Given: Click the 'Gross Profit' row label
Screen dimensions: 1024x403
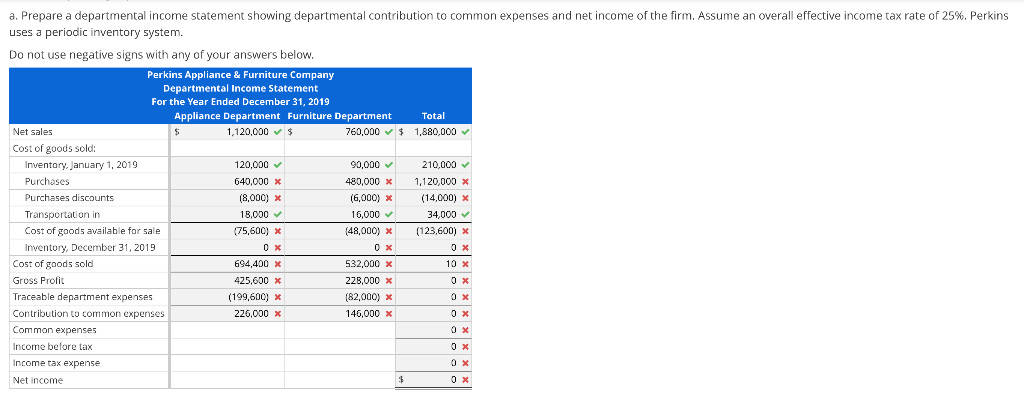Looking at the screenshot, I should [38, 281].
